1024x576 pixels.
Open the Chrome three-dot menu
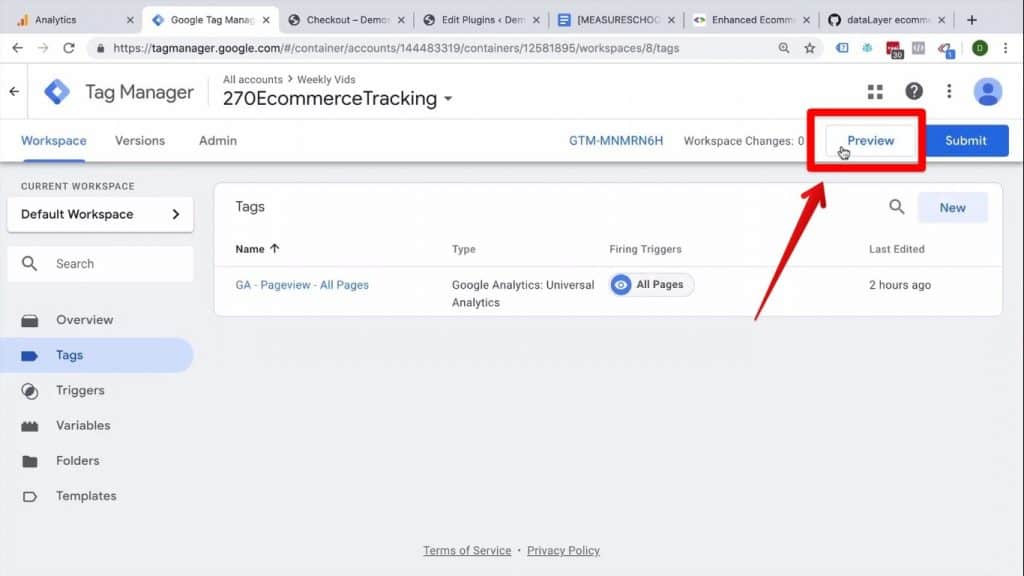[x=1006, y=48]
